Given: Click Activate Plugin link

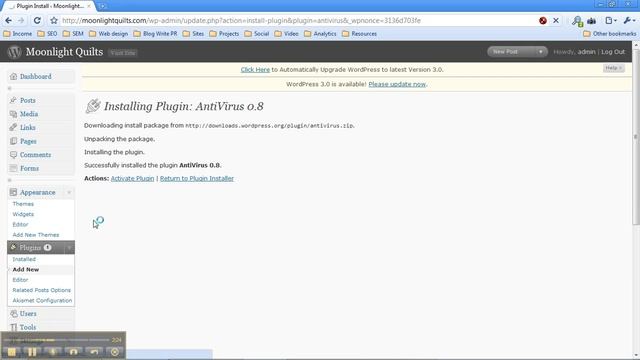Looking at the screenshot, I should click(x=132, y=178).
